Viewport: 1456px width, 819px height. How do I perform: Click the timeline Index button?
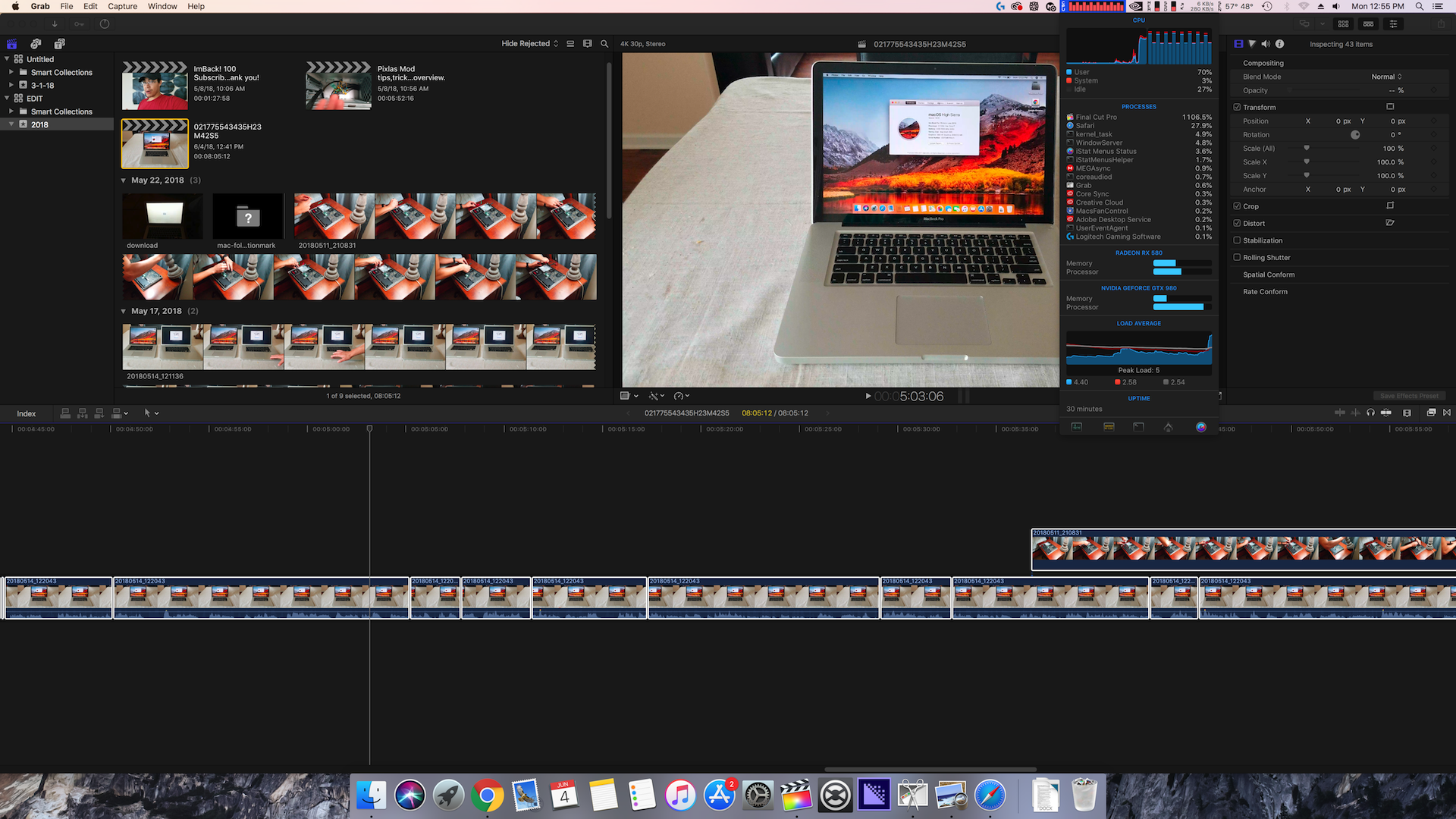27,413
